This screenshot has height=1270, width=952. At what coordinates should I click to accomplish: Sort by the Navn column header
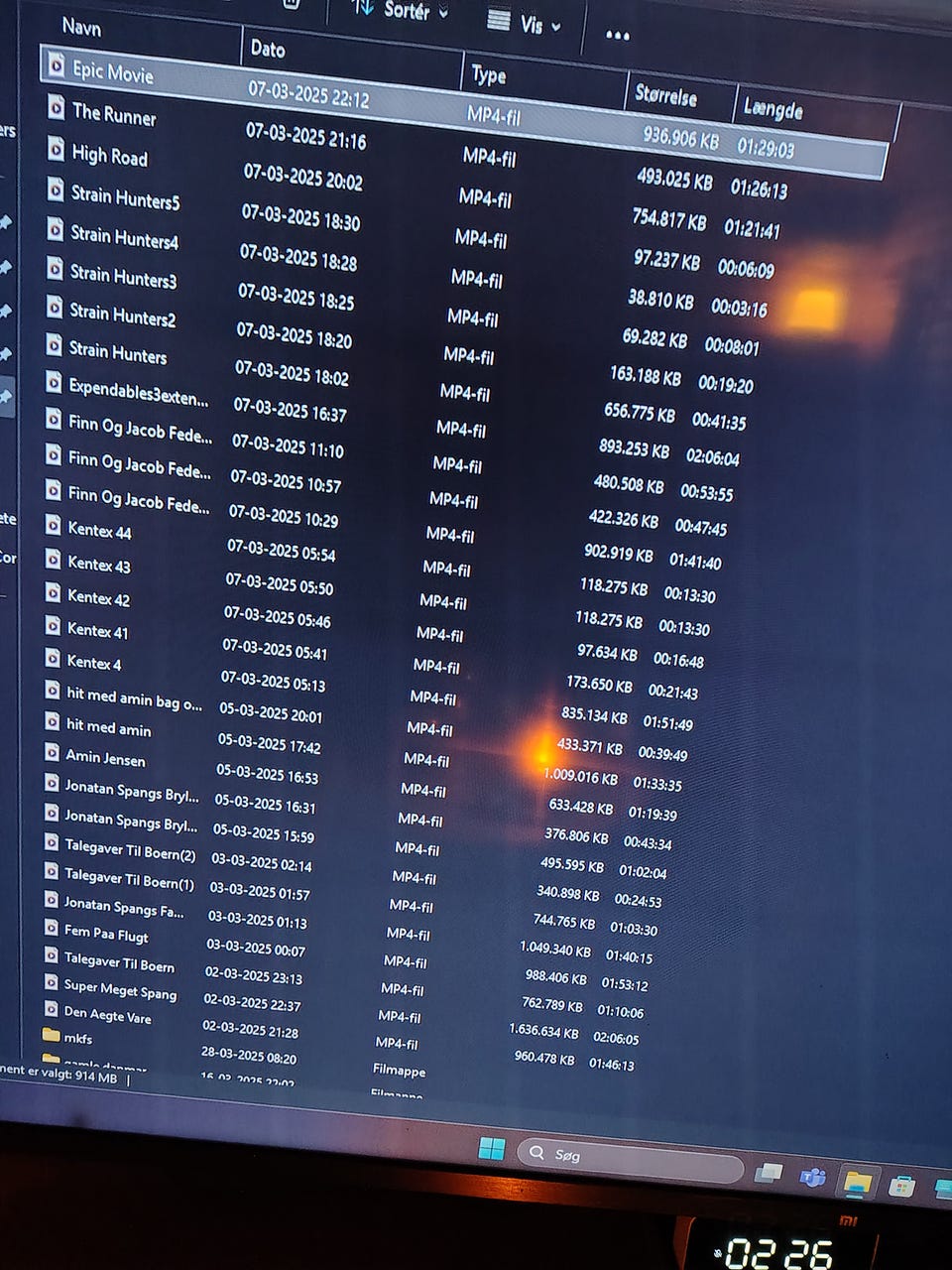[x=81, y=27]
